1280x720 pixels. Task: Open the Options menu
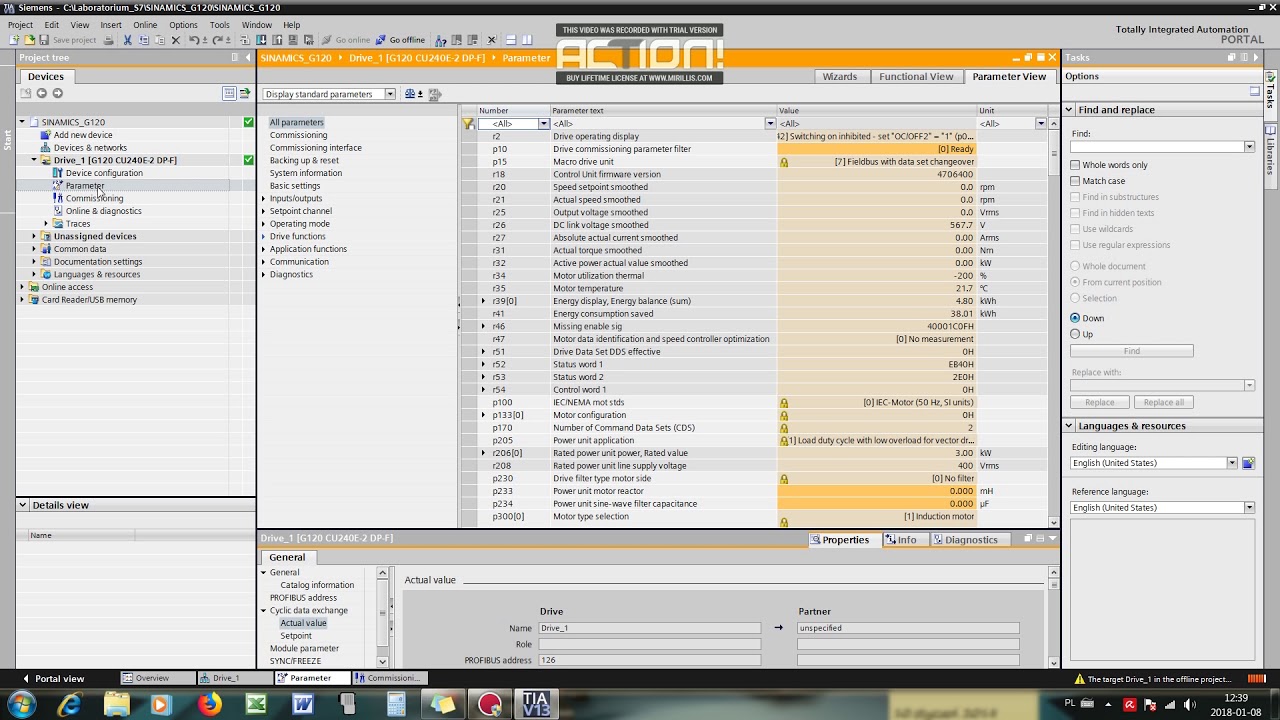click(x=183, y=25)
